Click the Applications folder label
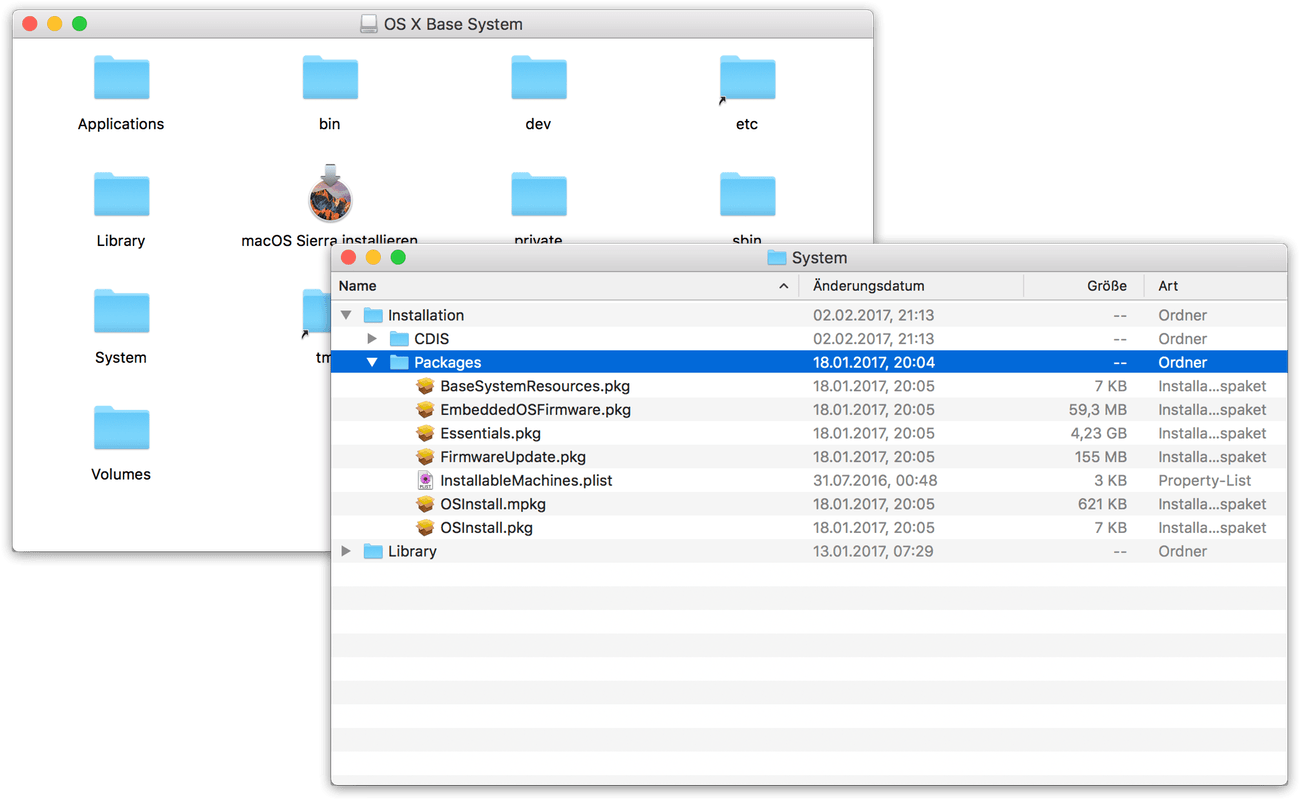 tap(121, 124)
